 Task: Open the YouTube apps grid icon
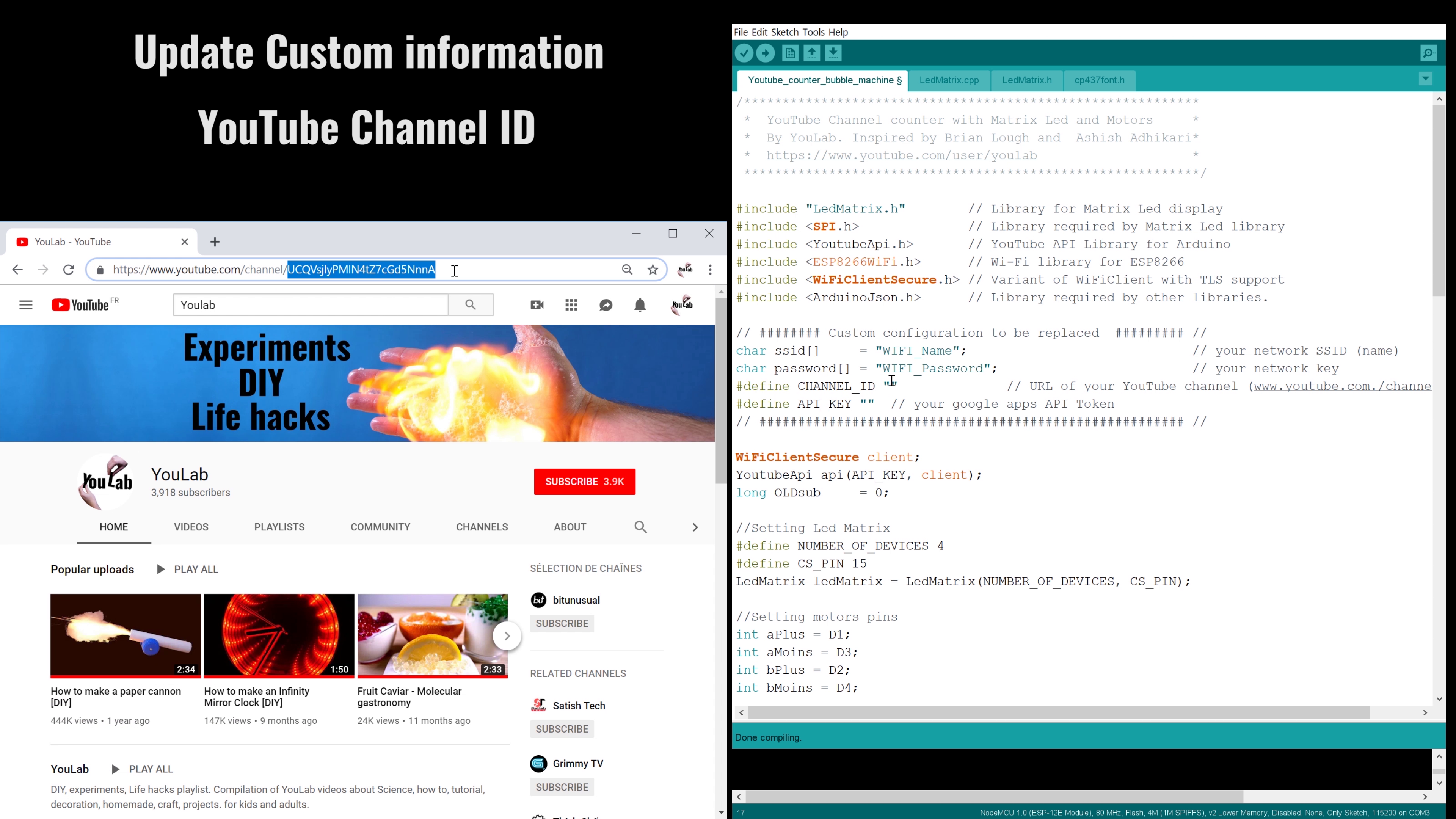[571, 305]
